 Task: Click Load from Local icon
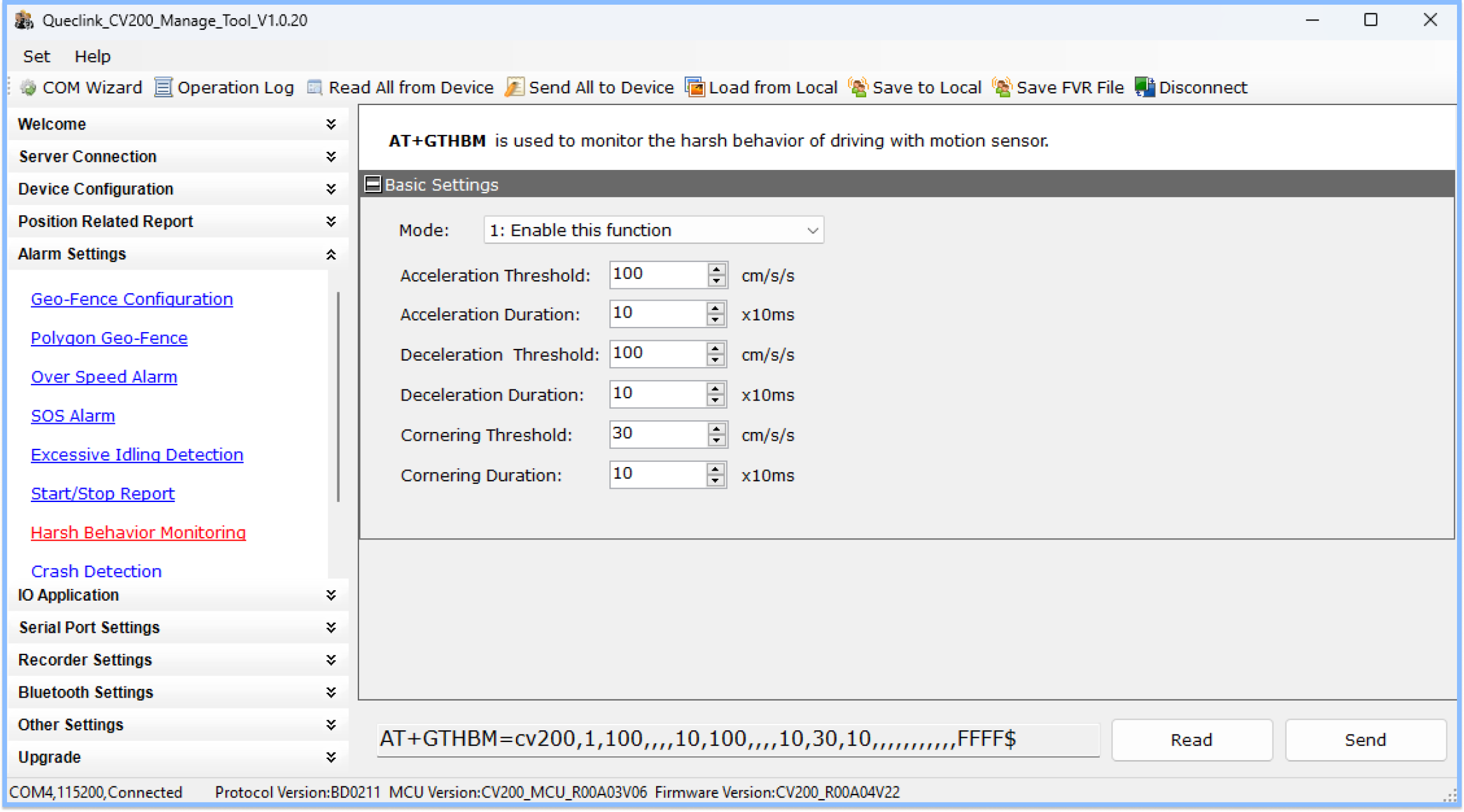[694, 87]
